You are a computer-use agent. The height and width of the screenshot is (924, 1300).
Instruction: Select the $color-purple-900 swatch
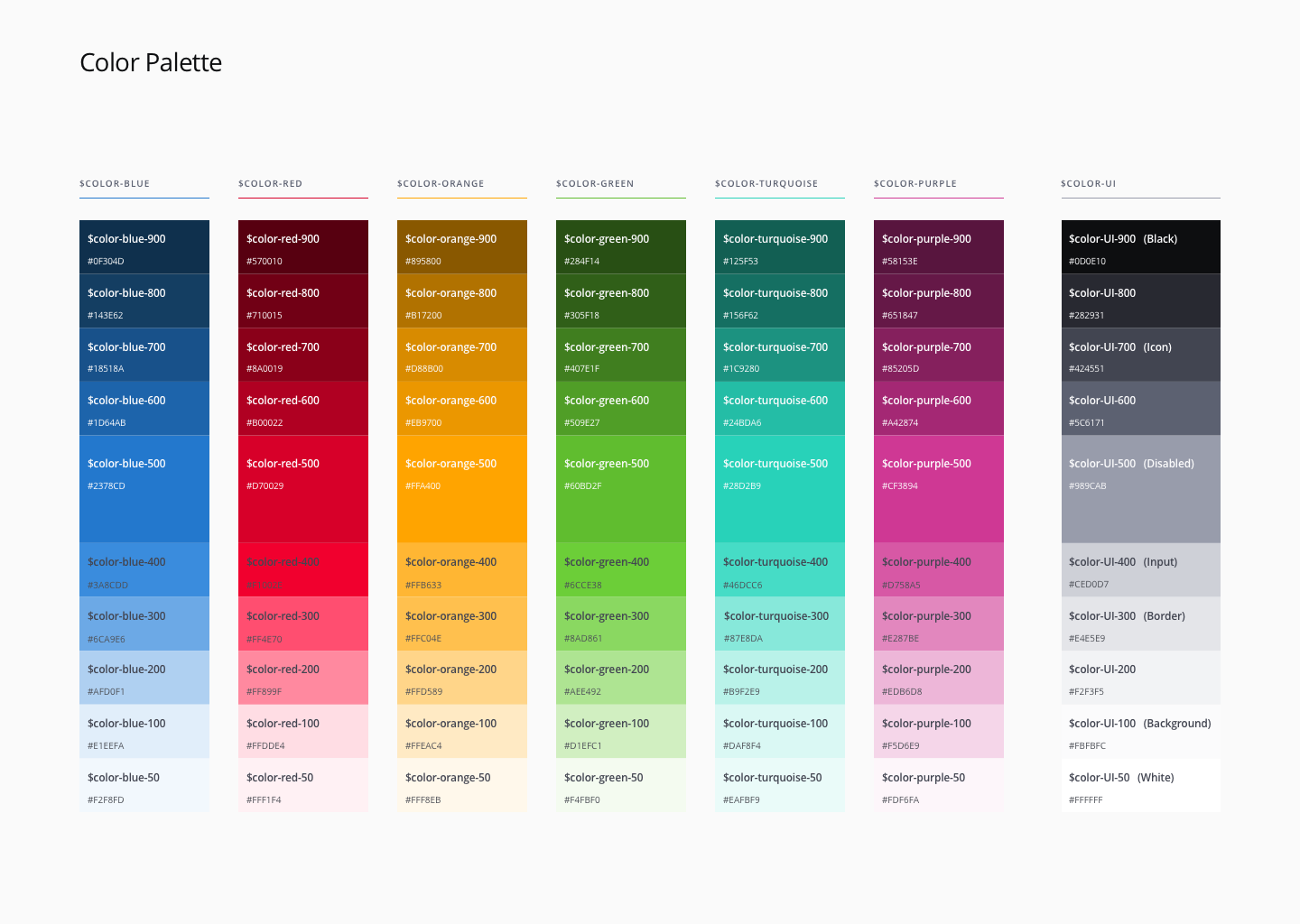[939, 247]
